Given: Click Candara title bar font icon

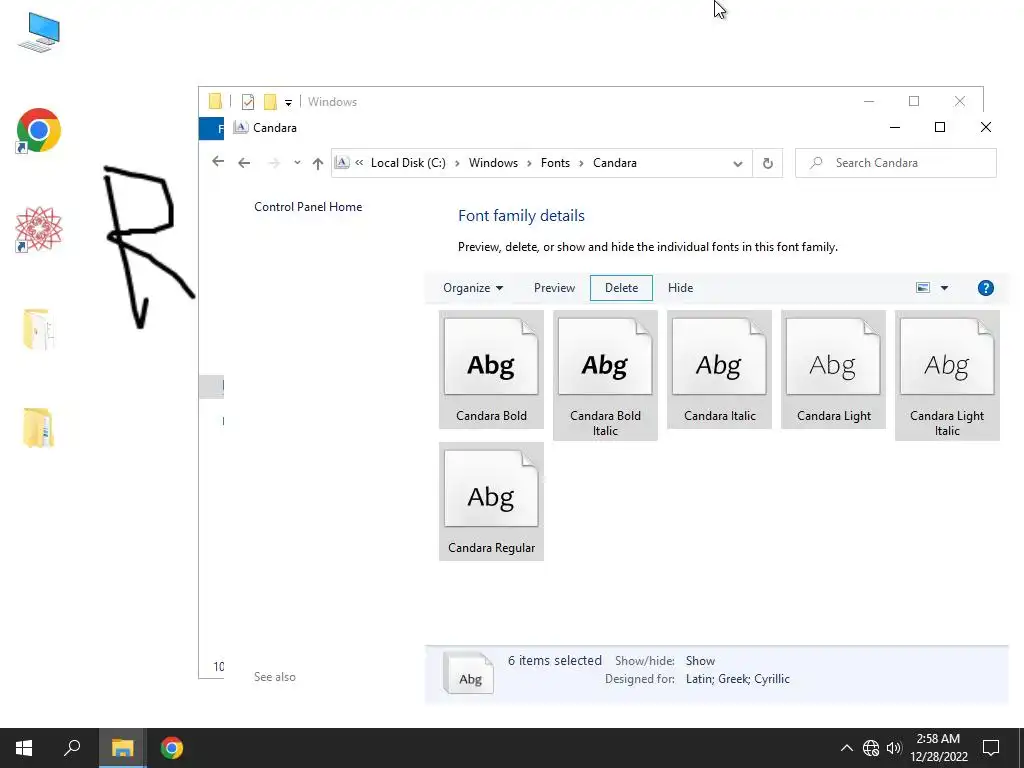Looking at the screenshot, I should tap(241, 127).
